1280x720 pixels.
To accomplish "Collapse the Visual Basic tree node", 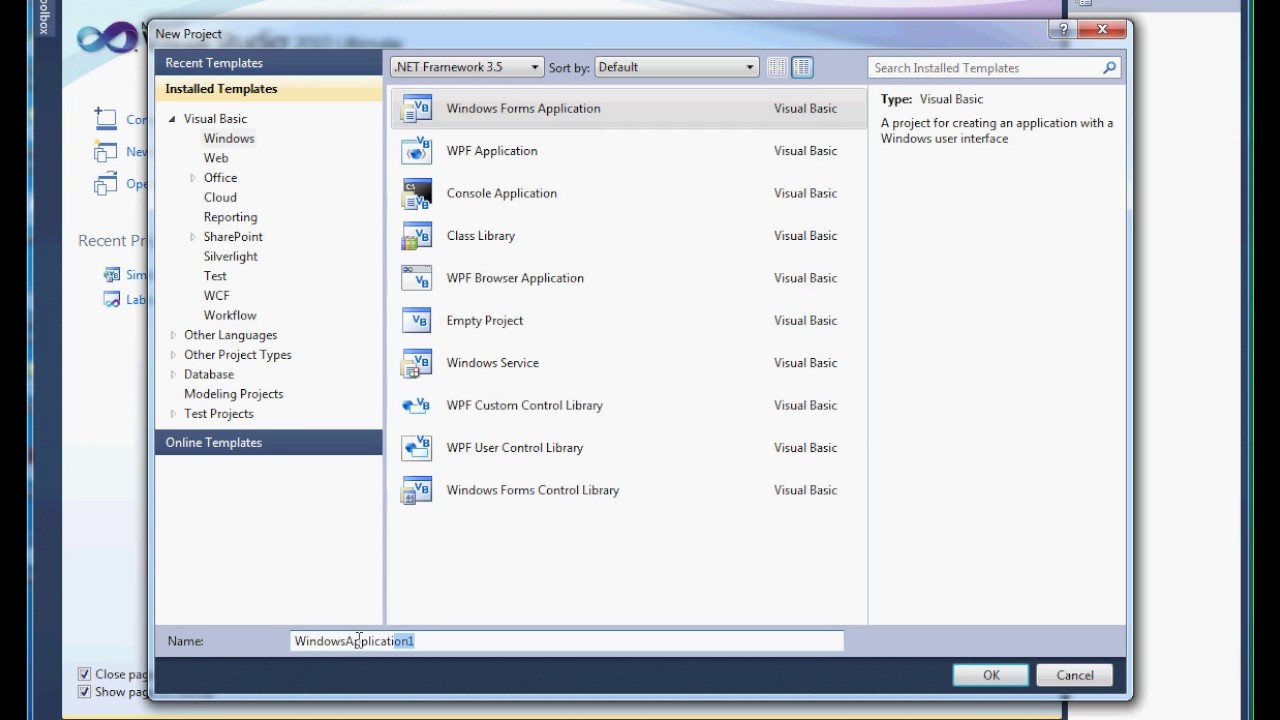I will pos(172,119).
